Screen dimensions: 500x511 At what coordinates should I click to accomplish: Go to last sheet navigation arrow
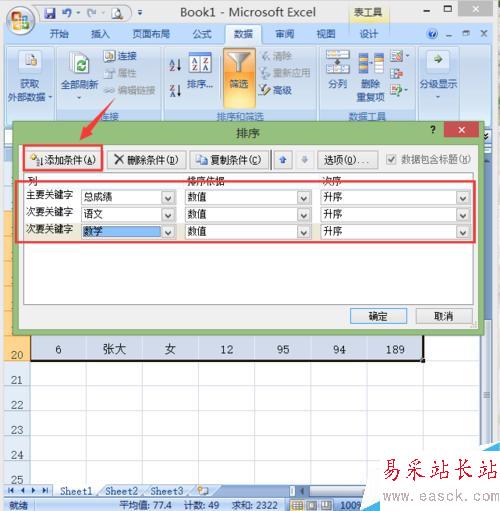click(x=46, y=490)
